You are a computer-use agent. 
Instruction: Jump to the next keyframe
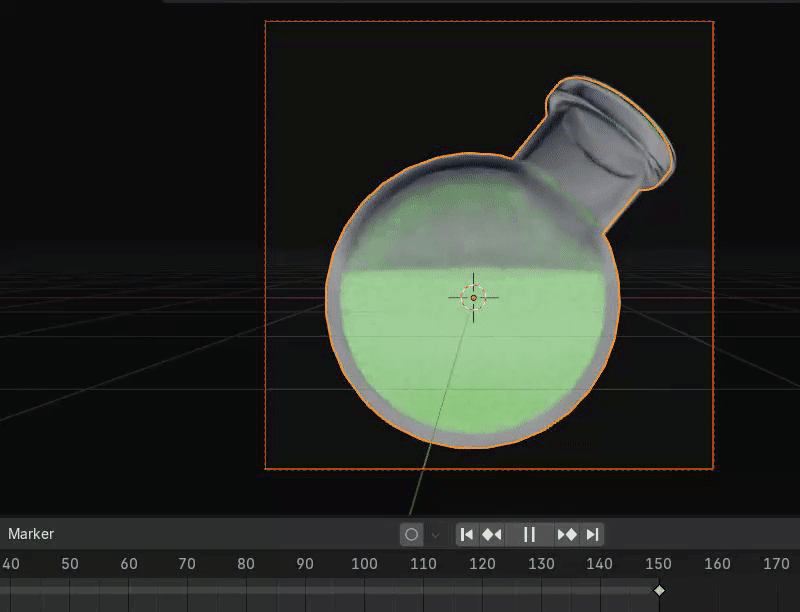click(567, 534)
